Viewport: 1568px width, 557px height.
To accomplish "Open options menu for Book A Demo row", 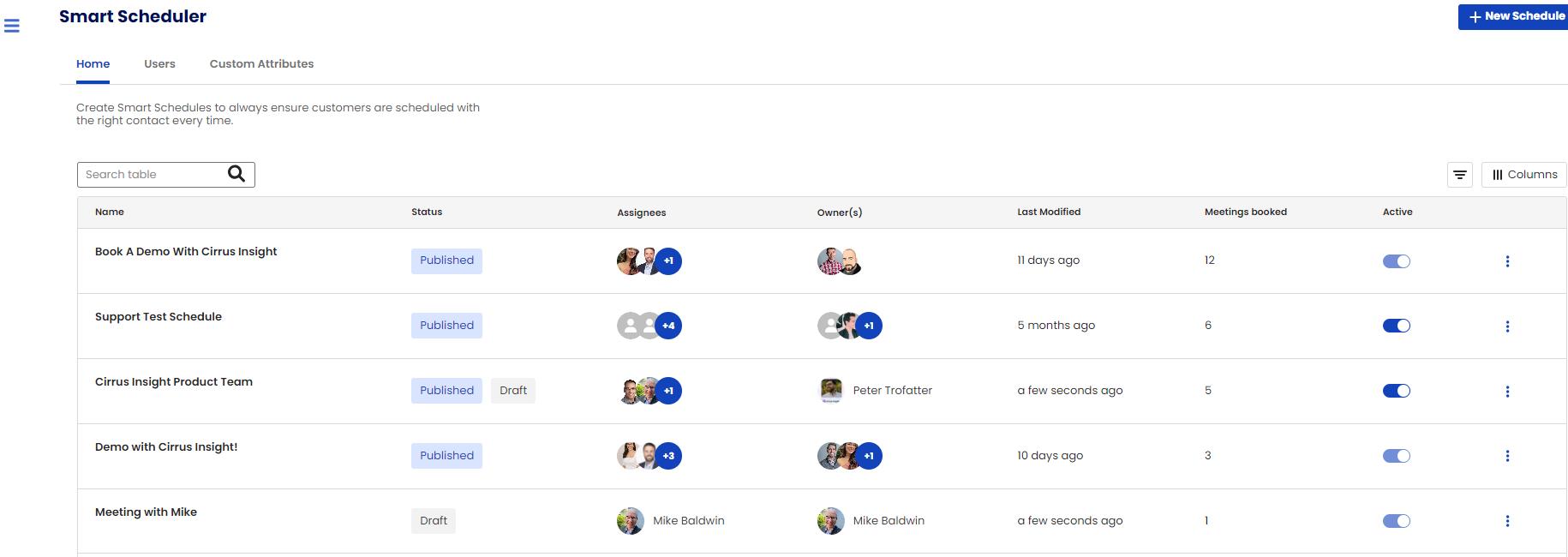I will [x=1507, y=261].
